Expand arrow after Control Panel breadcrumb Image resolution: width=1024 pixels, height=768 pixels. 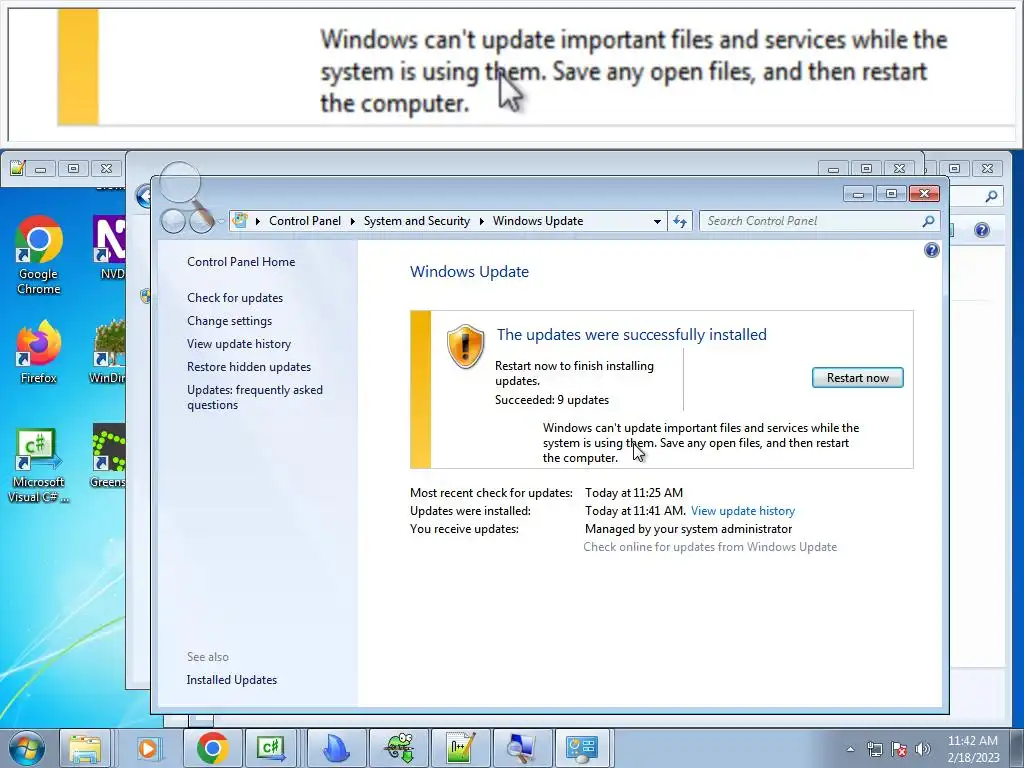pos(352,221)
